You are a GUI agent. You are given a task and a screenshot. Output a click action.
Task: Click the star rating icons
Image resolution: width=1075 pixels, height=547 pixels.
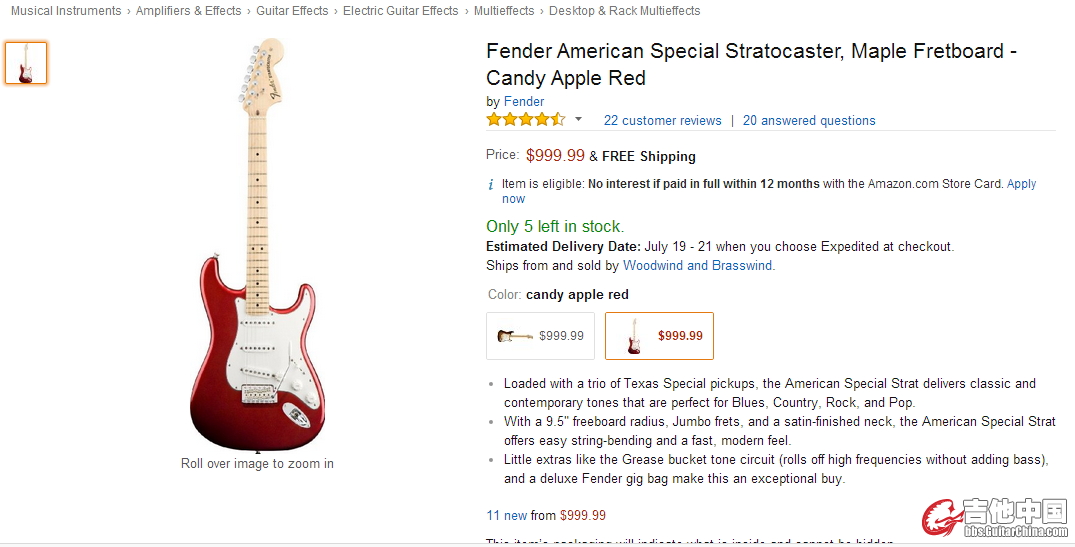coord(525,120)
